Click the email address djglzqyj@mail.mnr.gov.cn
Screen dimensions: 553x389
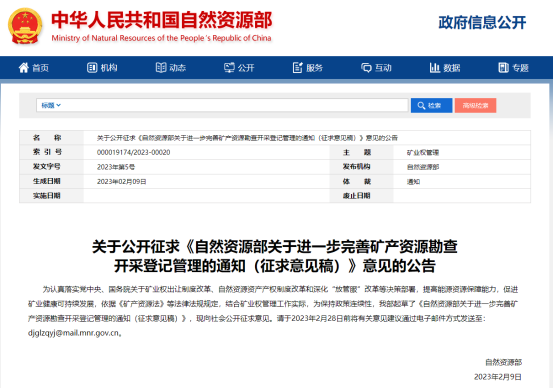coord(73,333)
